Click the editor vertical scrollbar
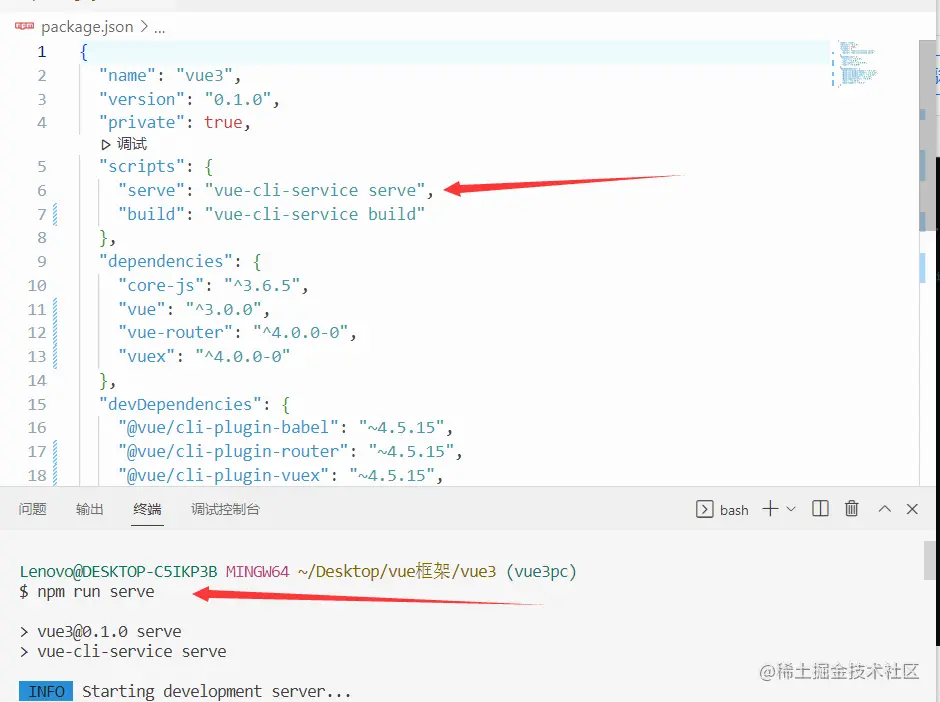 tap(927, 135)
